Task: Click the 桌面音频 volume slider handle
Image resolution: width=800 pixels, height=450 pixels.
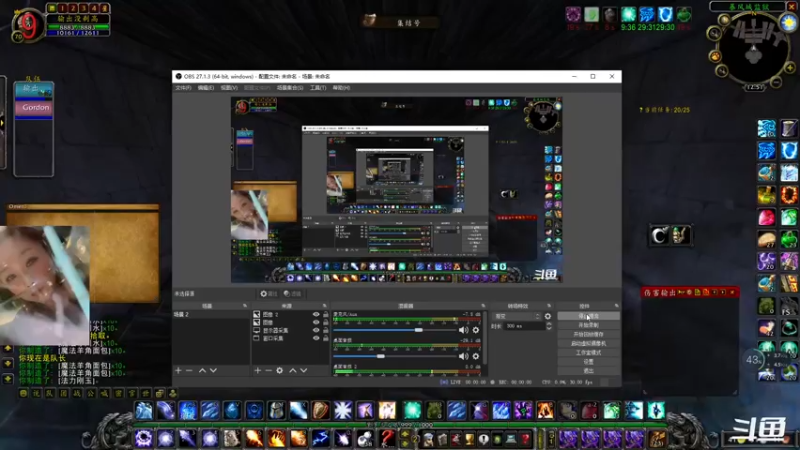Action: [x=381, y=356]
